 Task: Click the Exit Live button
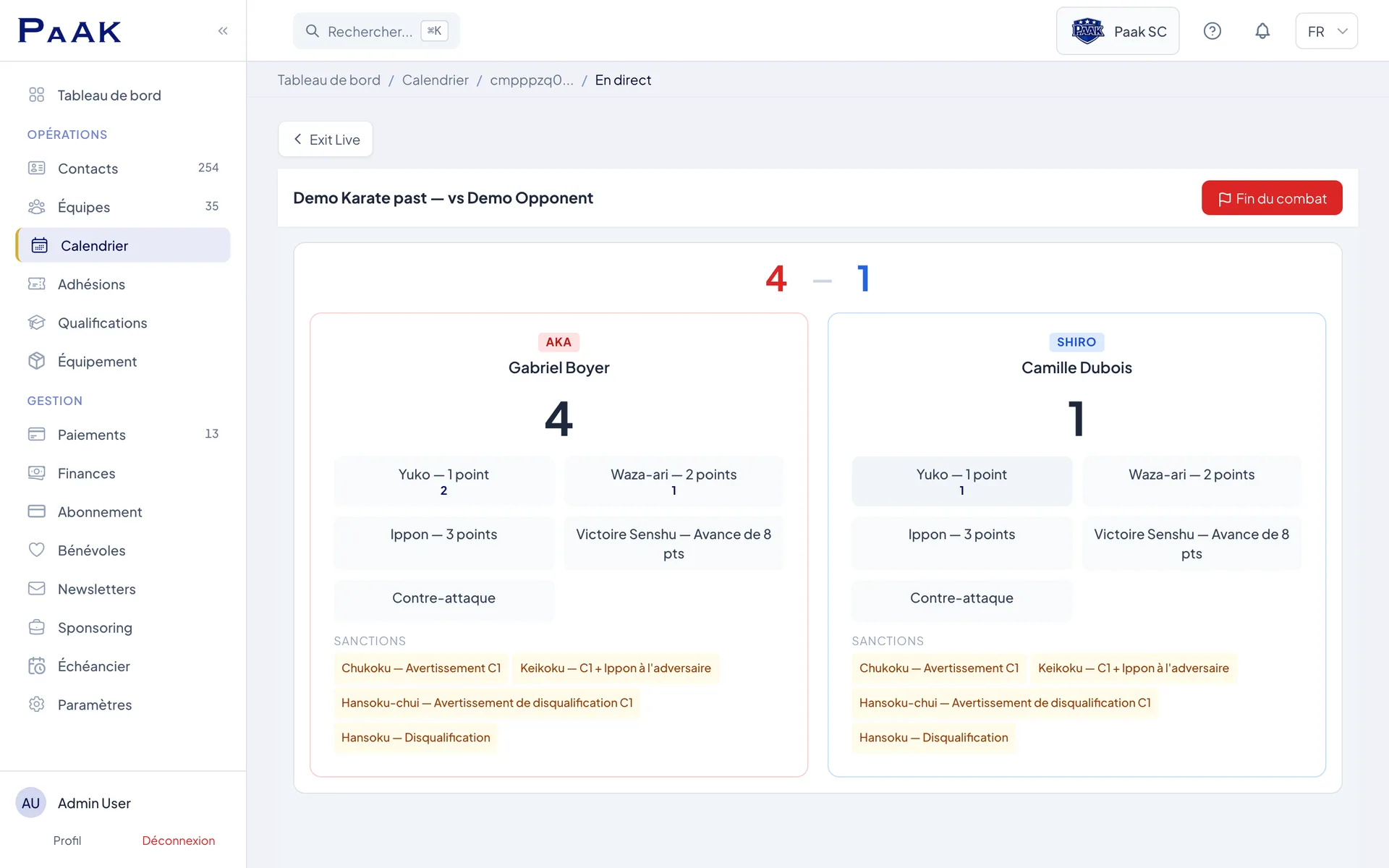(x=326, y=139)
